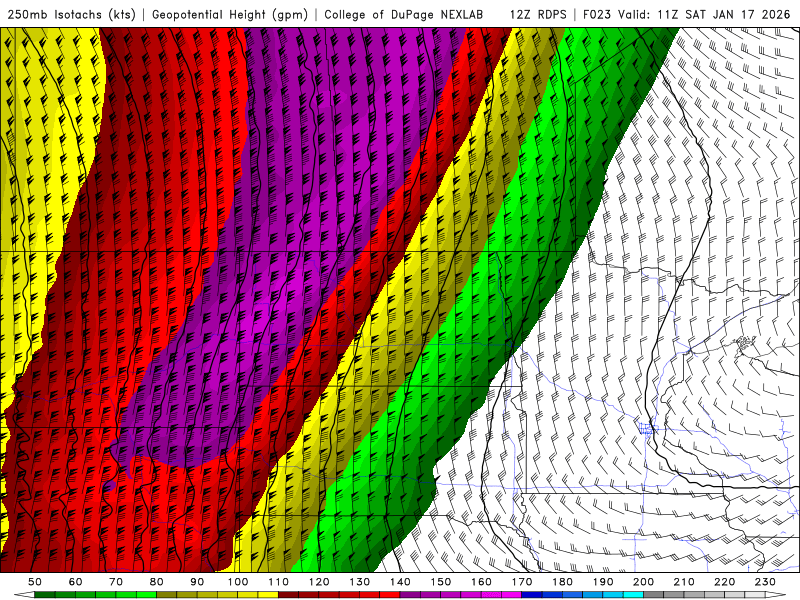Click the '180' color scale label
The width and height of the screenshot is (800, 600).
(562, 582)
